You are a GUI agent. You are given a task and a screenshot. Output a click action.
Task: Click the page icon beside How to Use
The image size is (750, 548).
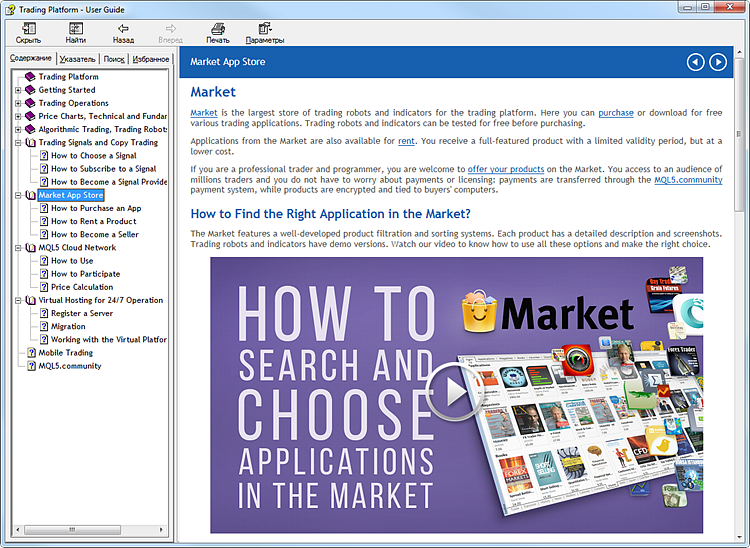[x=43, y=261]
